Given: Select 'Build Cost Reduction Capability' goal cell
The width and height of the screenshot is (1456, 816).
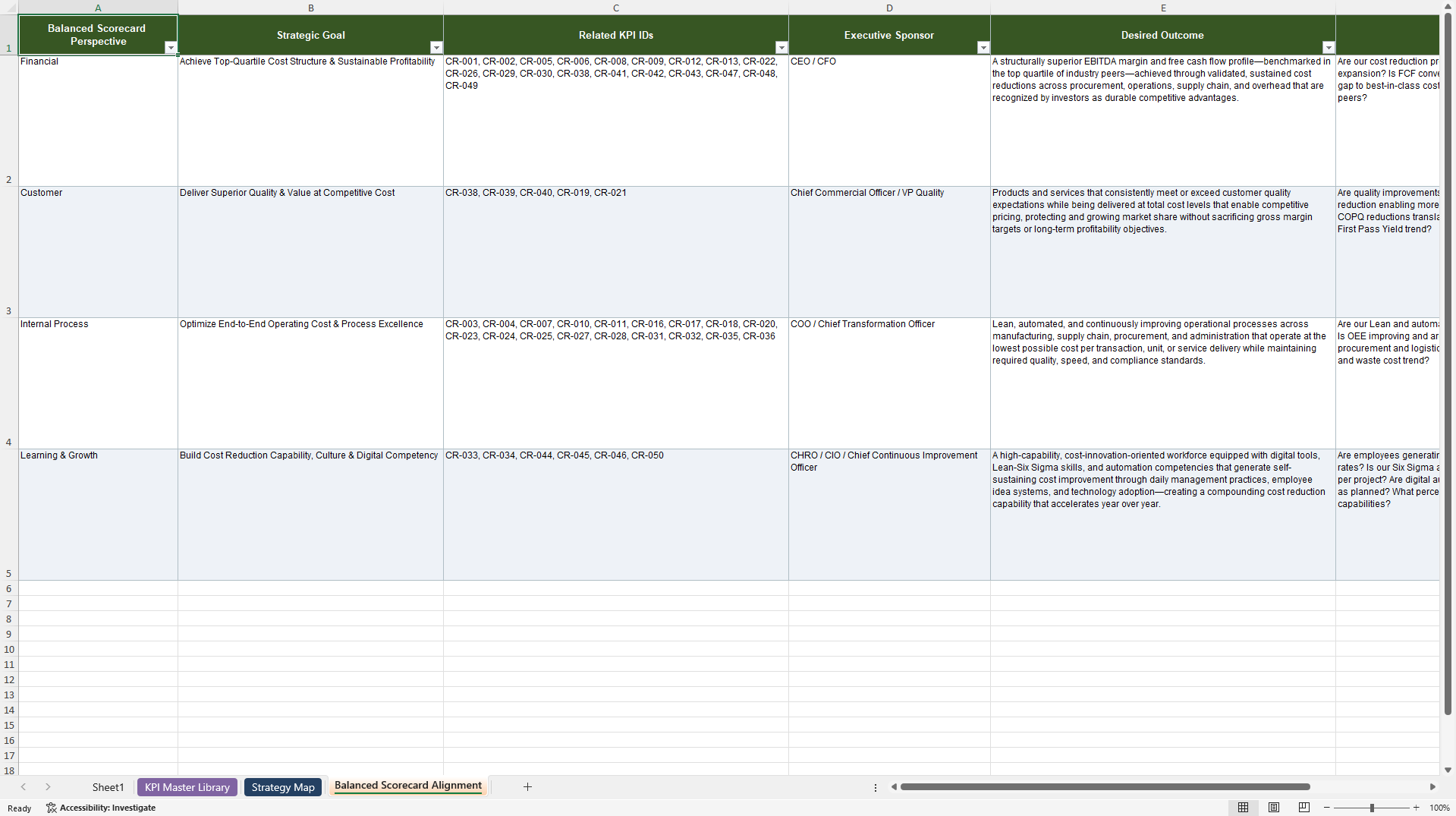Looking at the screenshot, I should (311, 515).
